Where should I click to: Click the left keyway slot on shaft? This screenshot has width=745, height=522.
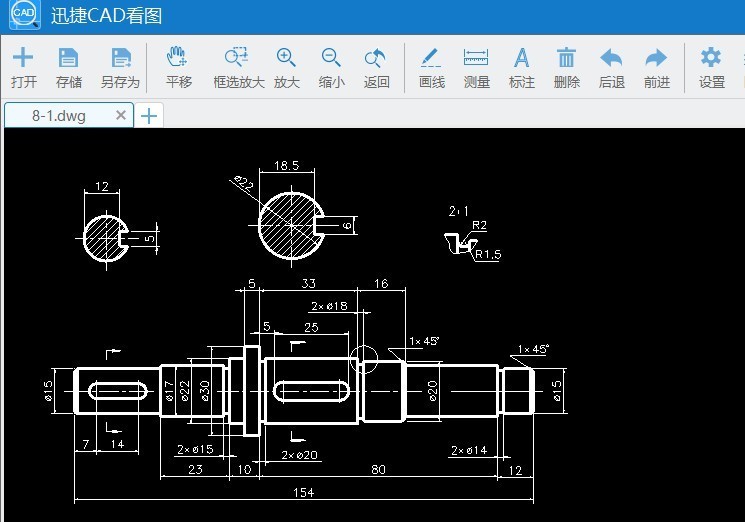pos(118,391)
